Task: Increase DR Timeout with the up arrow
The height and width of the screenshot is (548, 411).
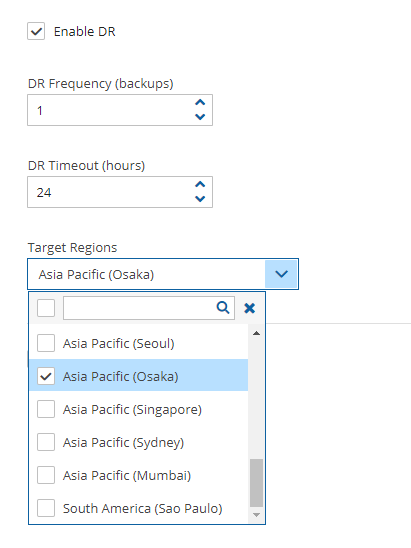Action: point(200,185)
